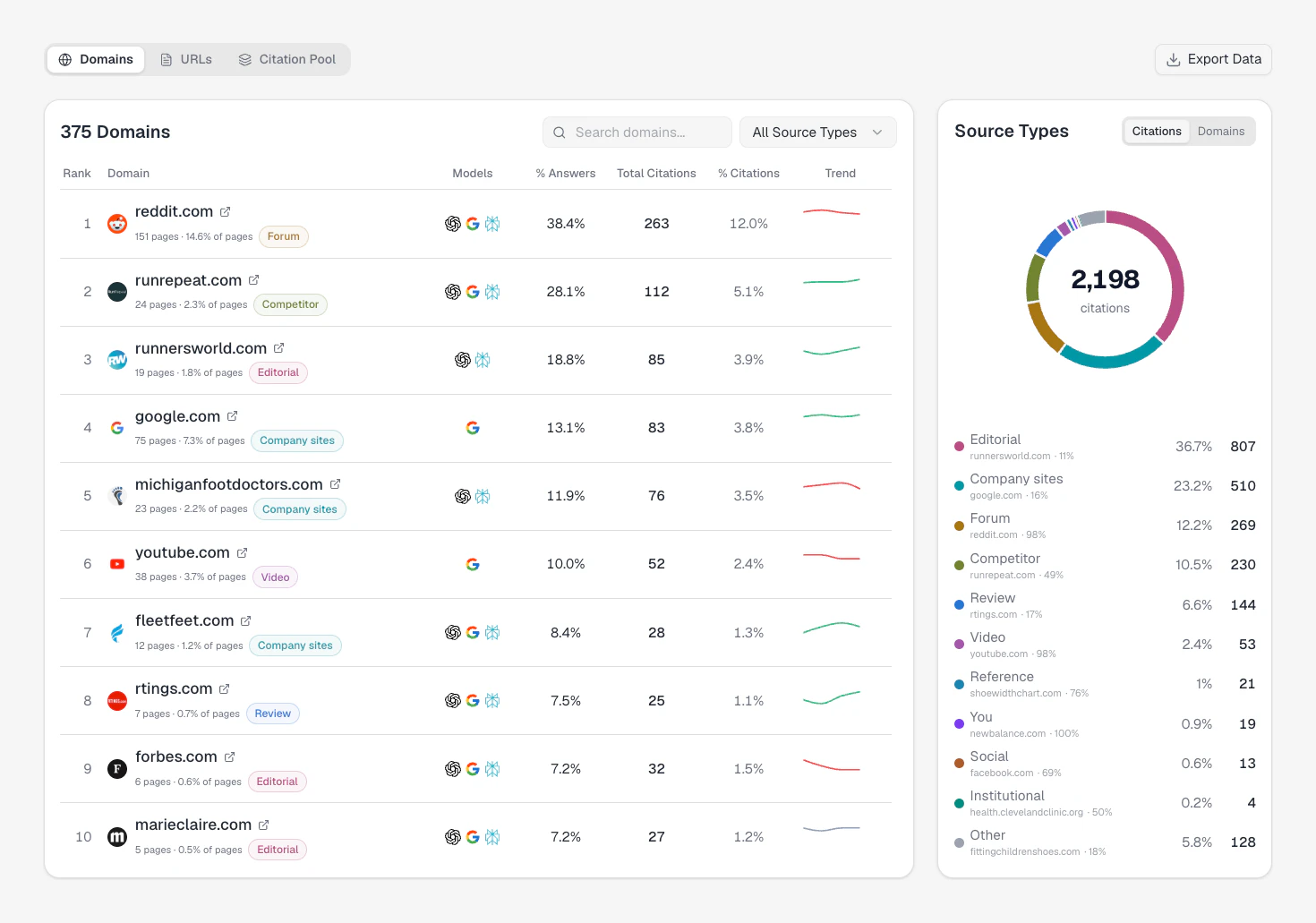The image size is (1316, 923).
Task: Click the 38.4% answers value for reddit.com
Action: tap(566, 224)
